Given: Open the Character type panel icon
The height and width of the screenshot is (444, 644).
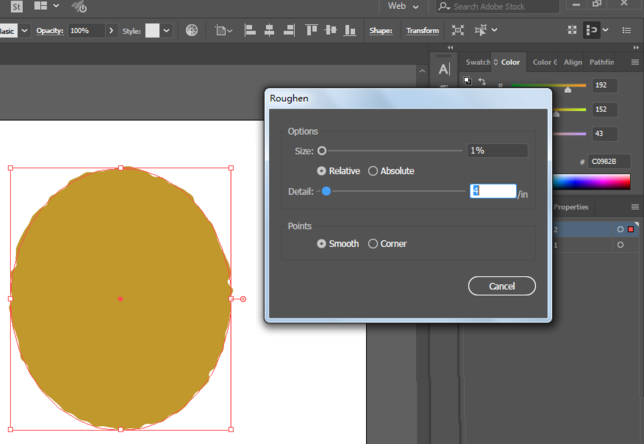Looking at the screenshot, I should (x=444, y=68).
